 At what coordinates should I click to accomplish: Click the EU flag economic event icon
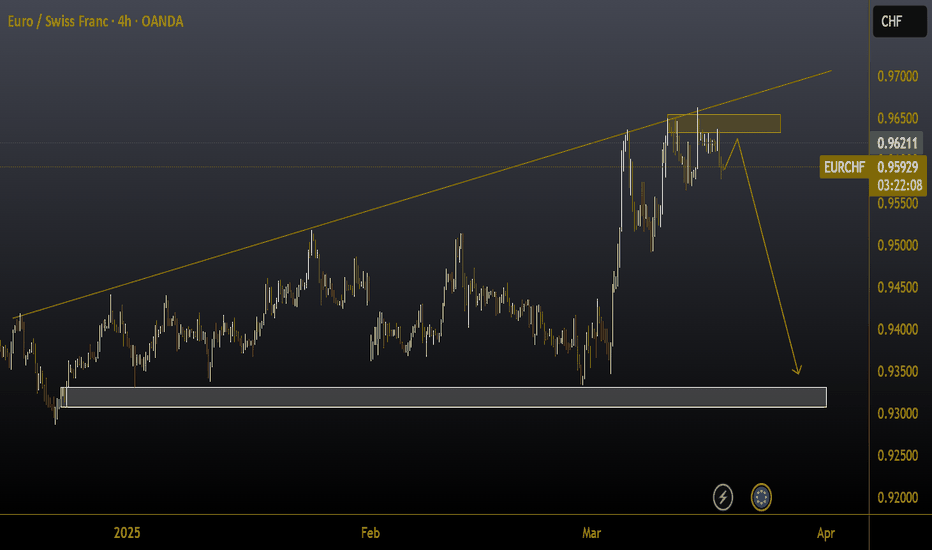click(761, 497)
